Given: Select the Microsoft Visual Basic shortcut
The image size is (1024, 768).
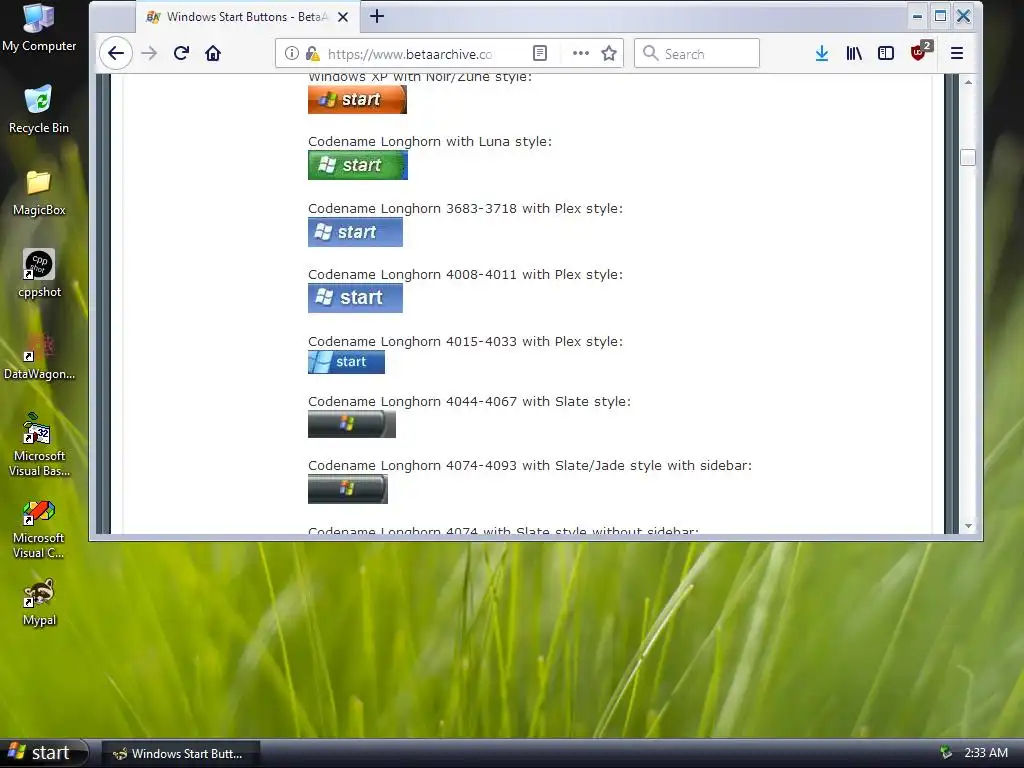Looking at the screenshot, I should pyautogui.click(x=39, y=445).
